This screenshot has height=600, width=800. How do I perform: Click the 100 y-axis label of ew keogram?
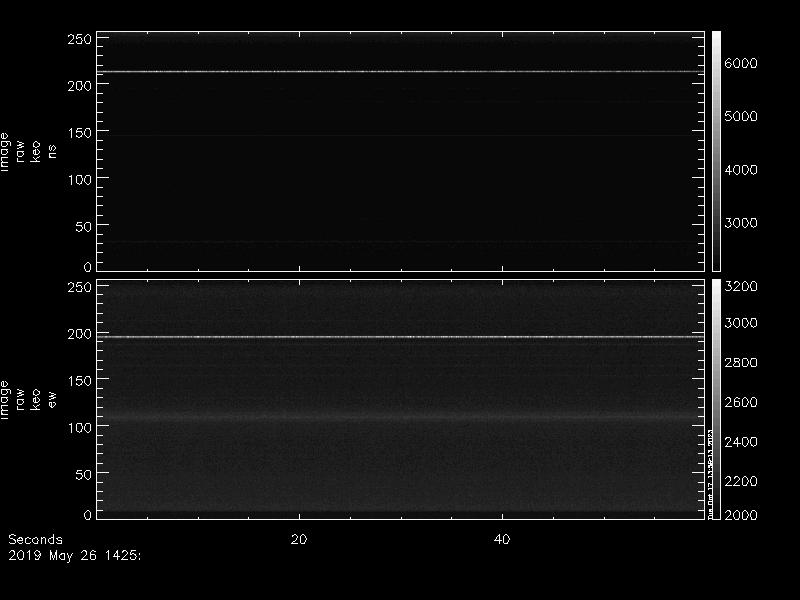[x=80, y=428]
